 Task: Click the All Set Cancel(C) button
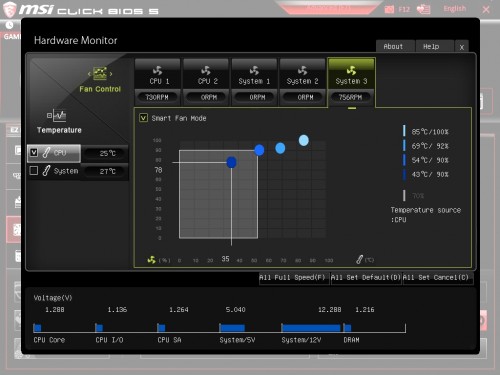[x=437, y=278]
